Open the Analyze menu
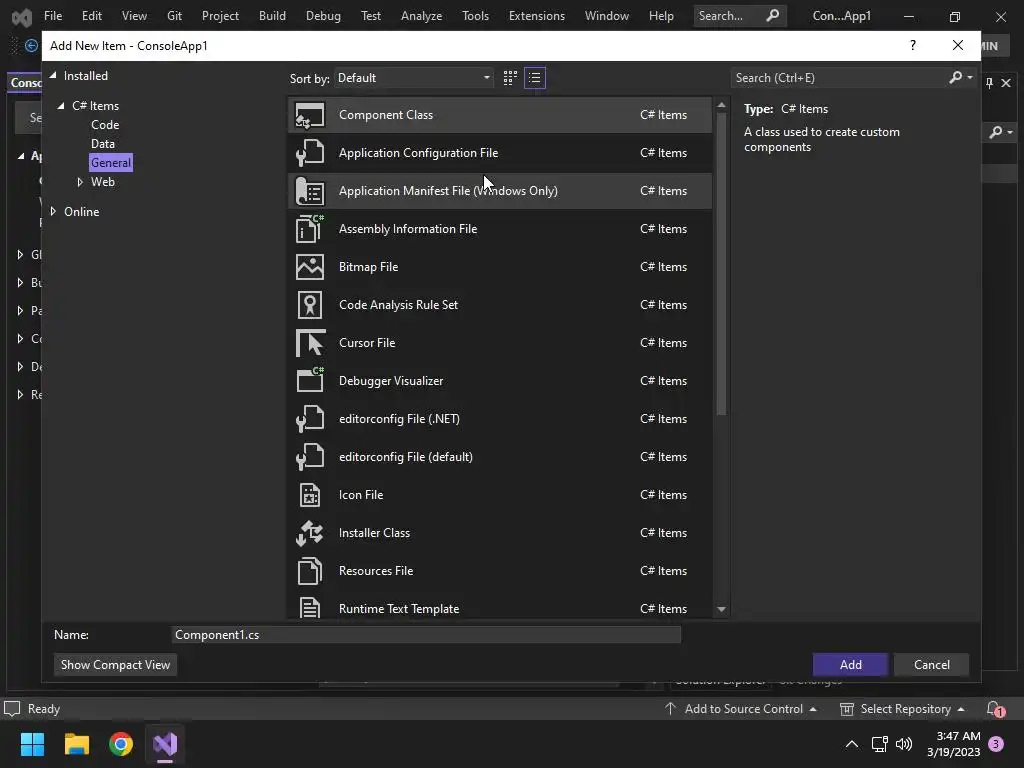This screenshot has width=1024, height=768. 421,16
